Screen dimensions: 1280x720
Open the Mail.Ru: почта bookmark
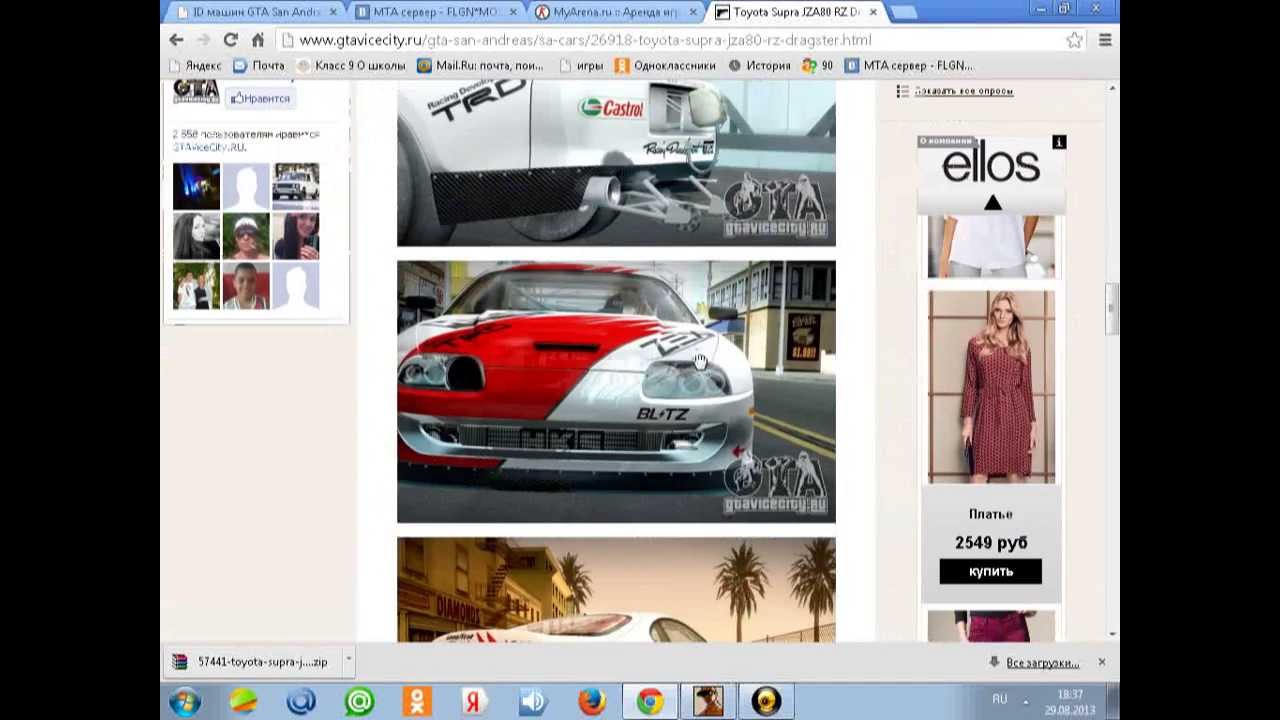pyautogui.click(x=480, y=65)
